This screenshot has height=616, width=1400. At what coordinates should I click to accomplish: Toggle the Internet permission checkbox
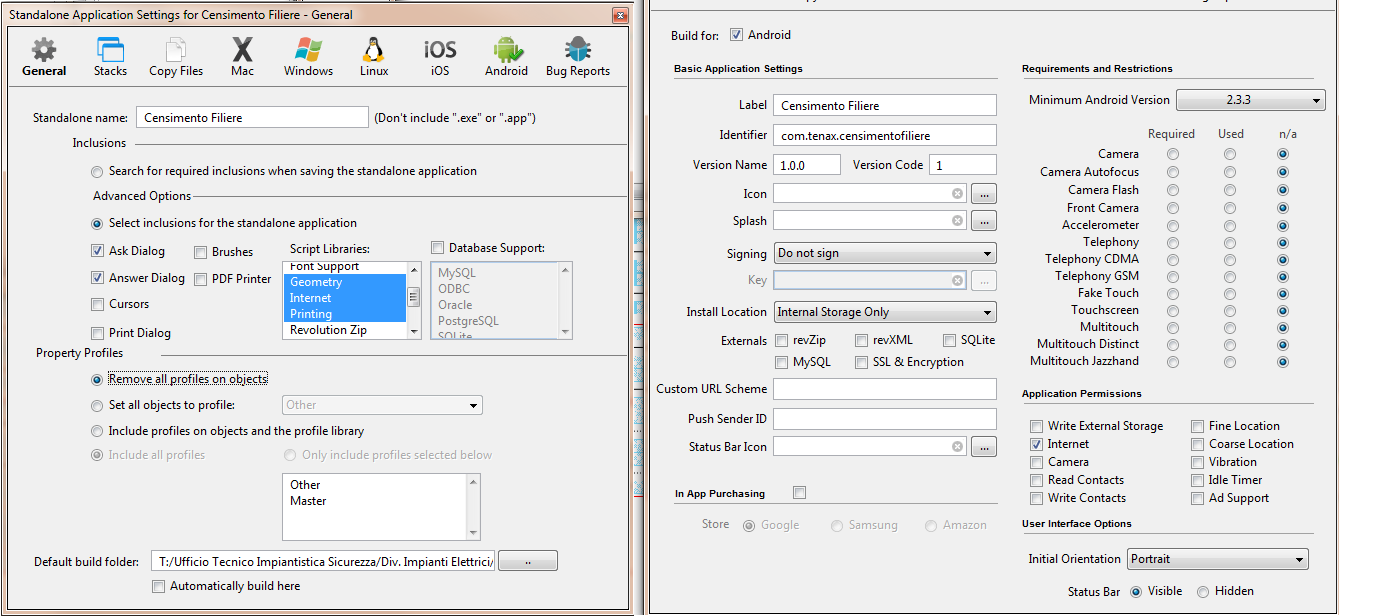click(x=1037, y=444)
